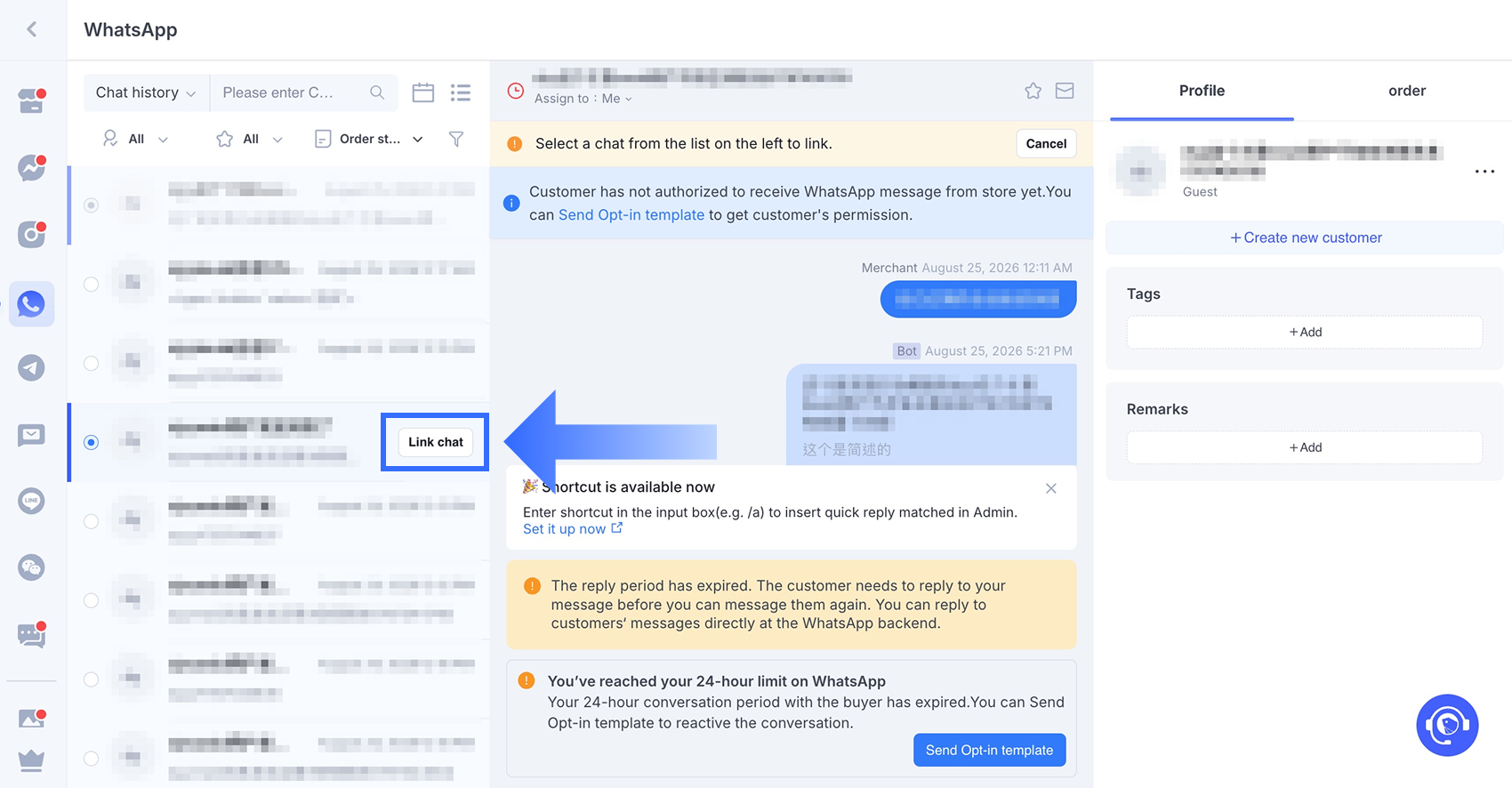Open the Messenger channel in sidebar
1512x788 pixels.
click(31, 167)
